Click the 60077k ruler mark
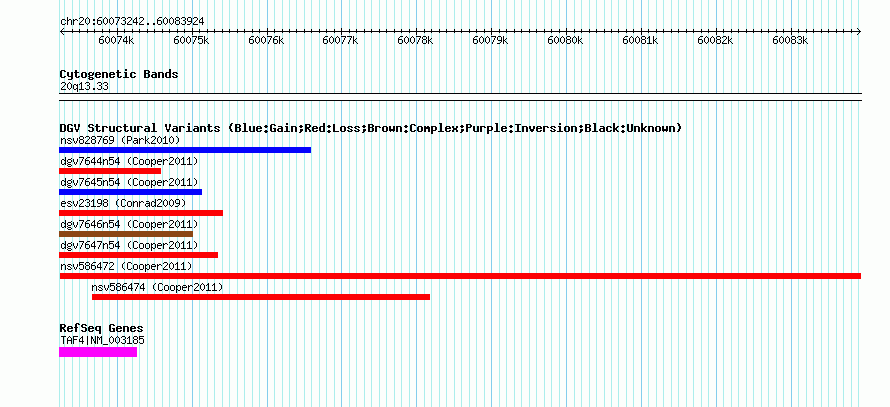Screen dimensions: 890x407 341,40
